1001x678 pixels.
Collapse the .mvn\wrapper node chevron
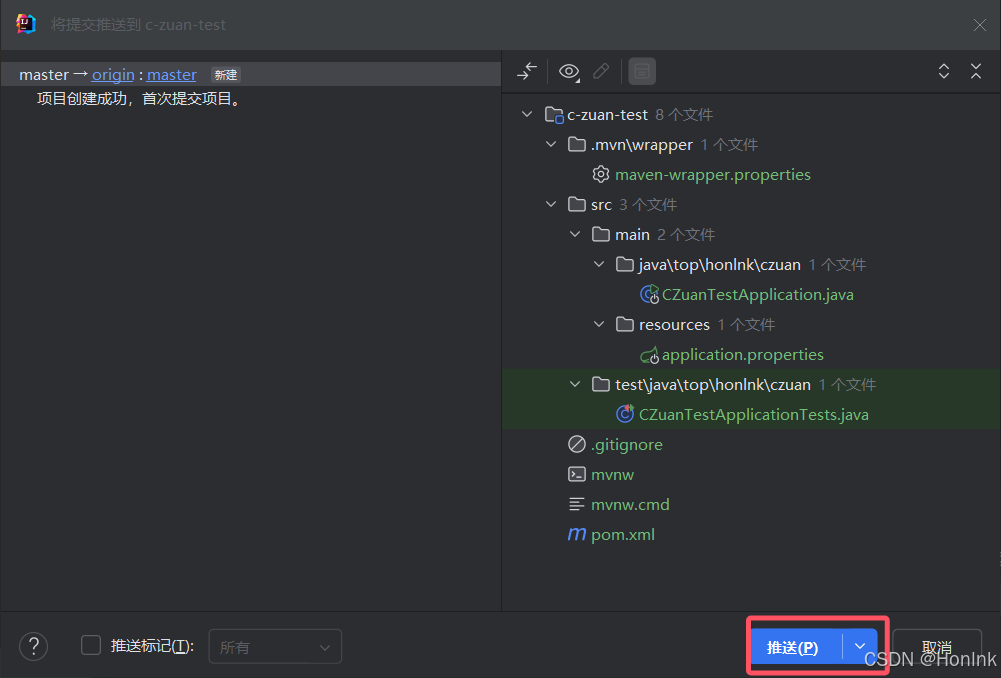[551, 145]
